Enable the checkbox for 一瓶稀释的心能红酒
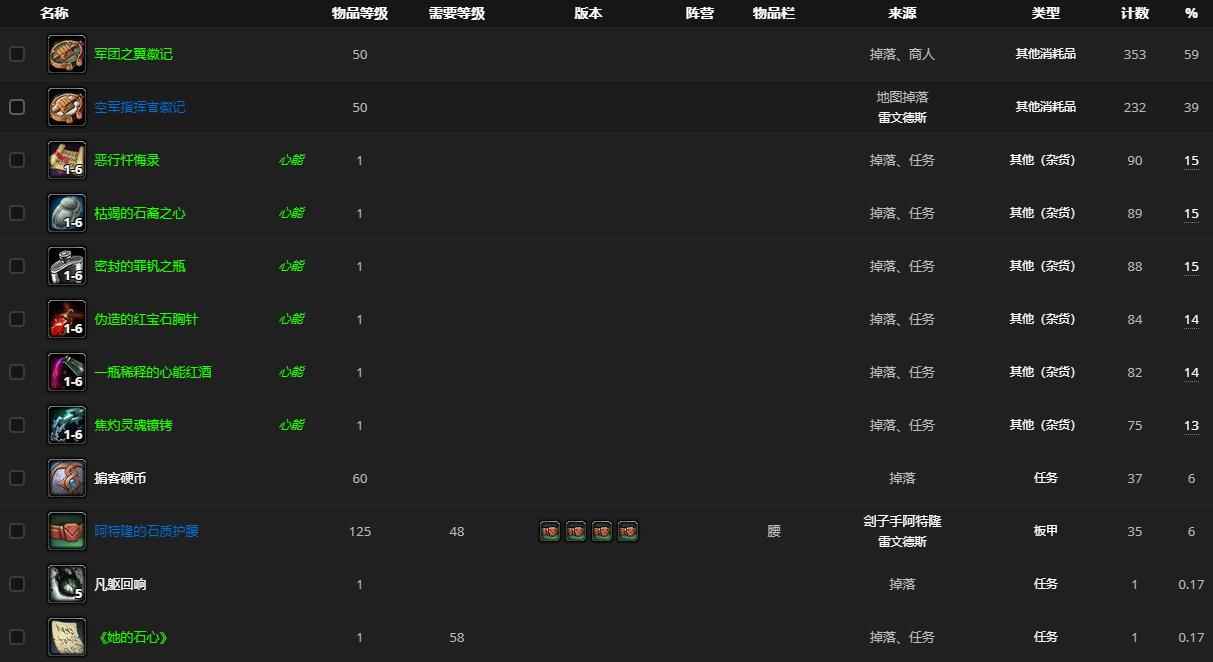This screenshot has width=1213, height=662. (x=17, y=372)
